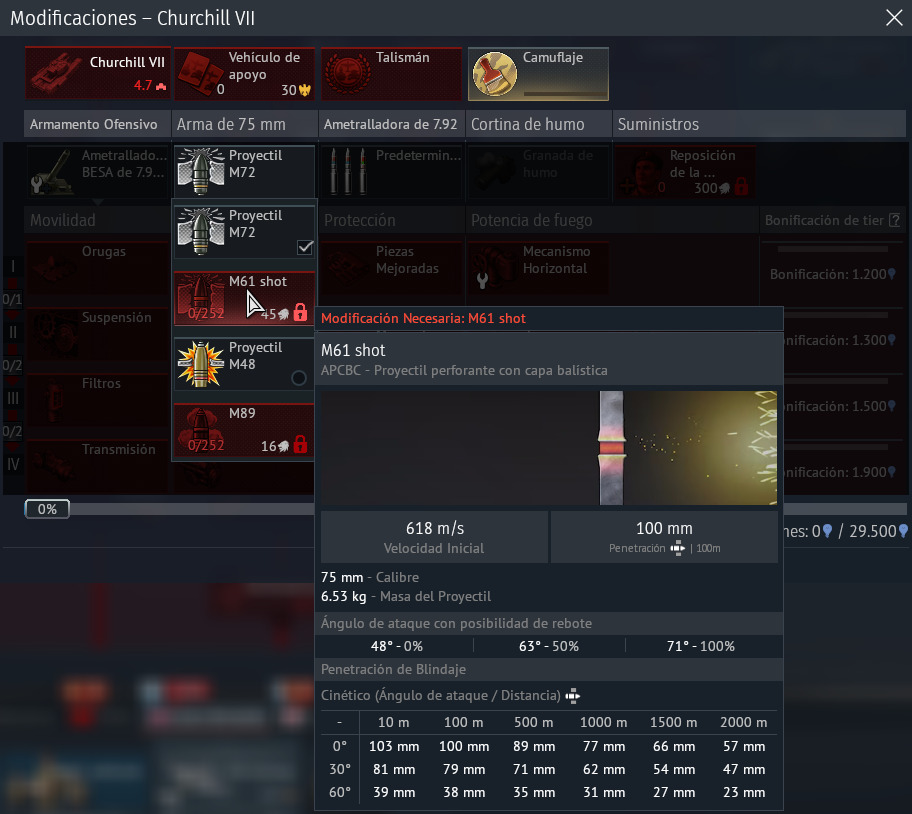Click the 0% research progress bar

click(47, 509)
